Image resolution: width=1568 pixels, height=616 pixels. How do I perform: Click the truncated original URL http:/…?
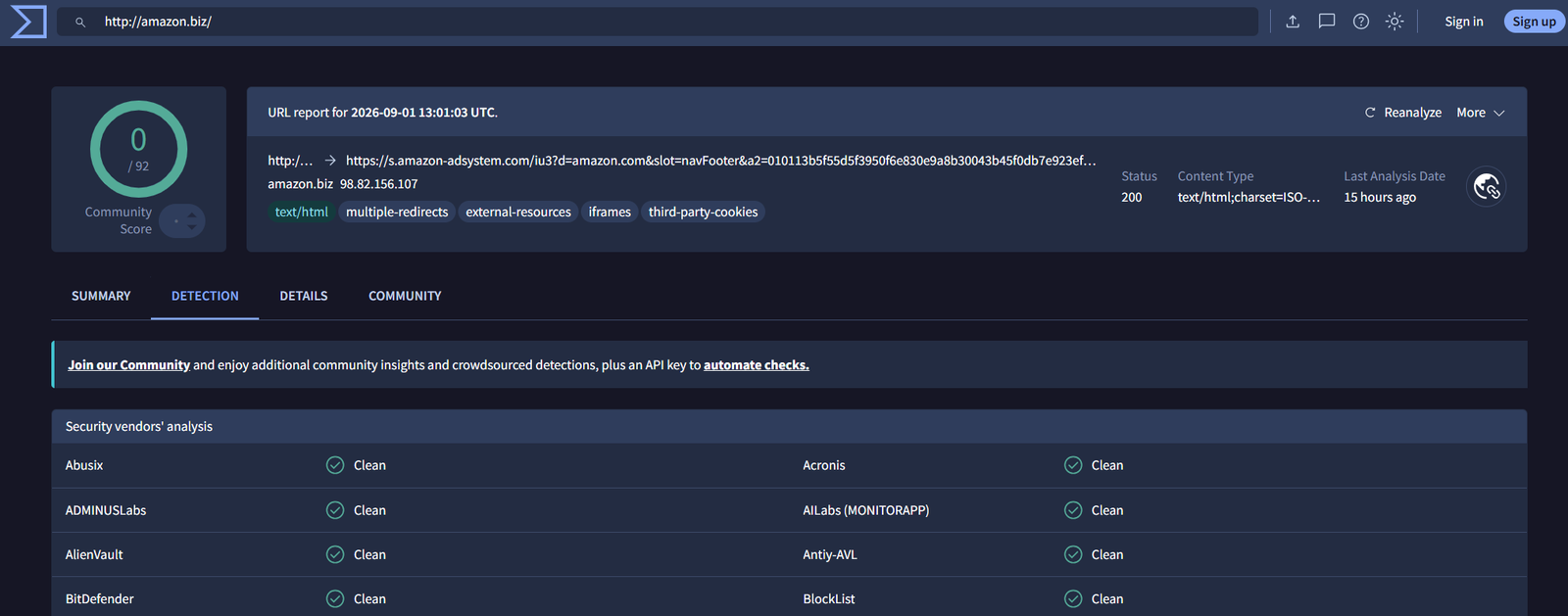(x=290, y=161)
